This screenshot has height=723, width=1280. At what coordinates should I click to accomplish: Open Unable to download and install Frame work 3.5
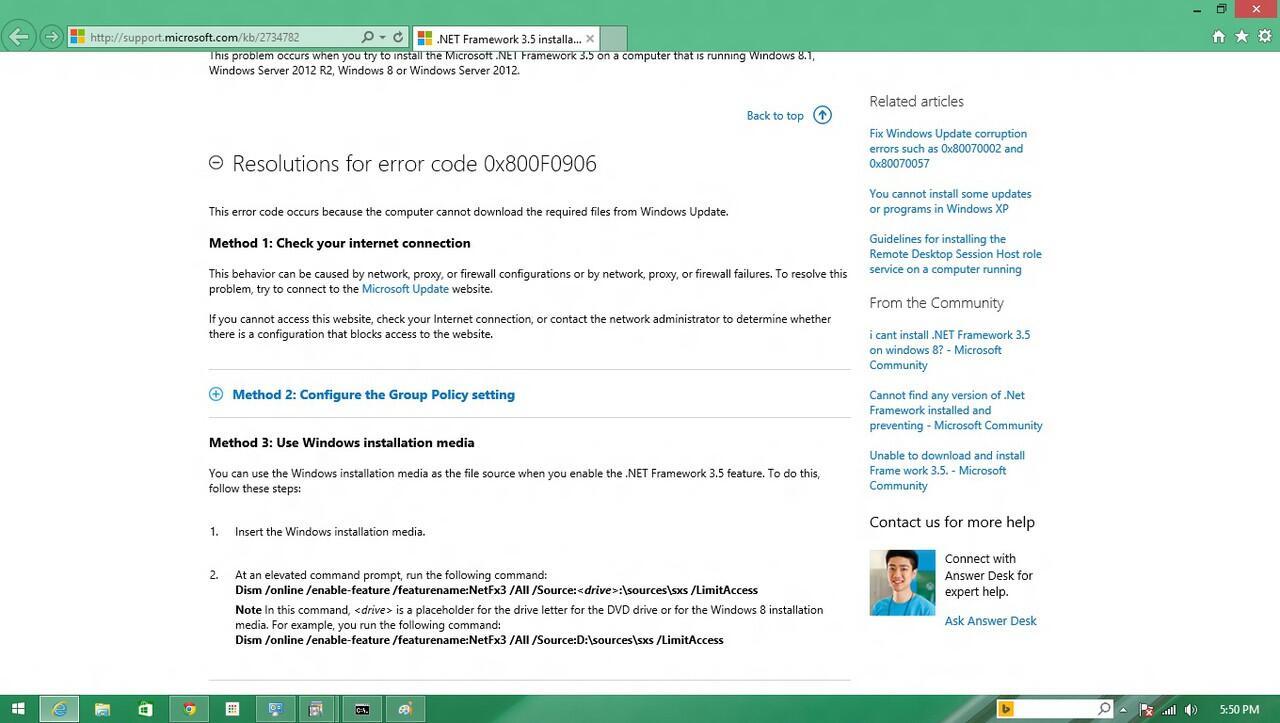[x=946, y=470]
